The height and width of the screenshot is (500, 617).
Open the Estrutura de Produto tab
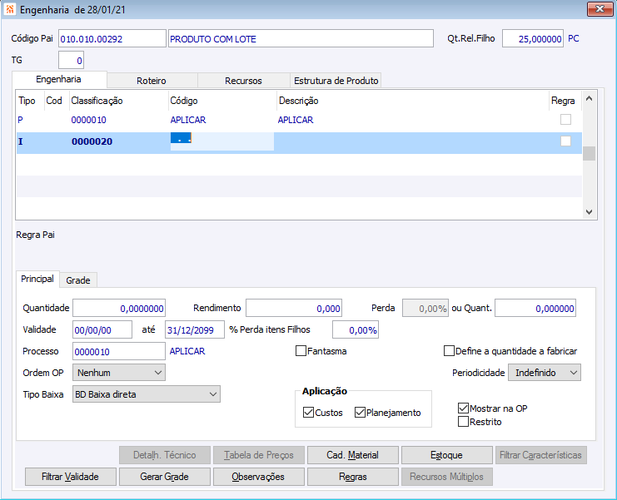click(x=334, y=80)
